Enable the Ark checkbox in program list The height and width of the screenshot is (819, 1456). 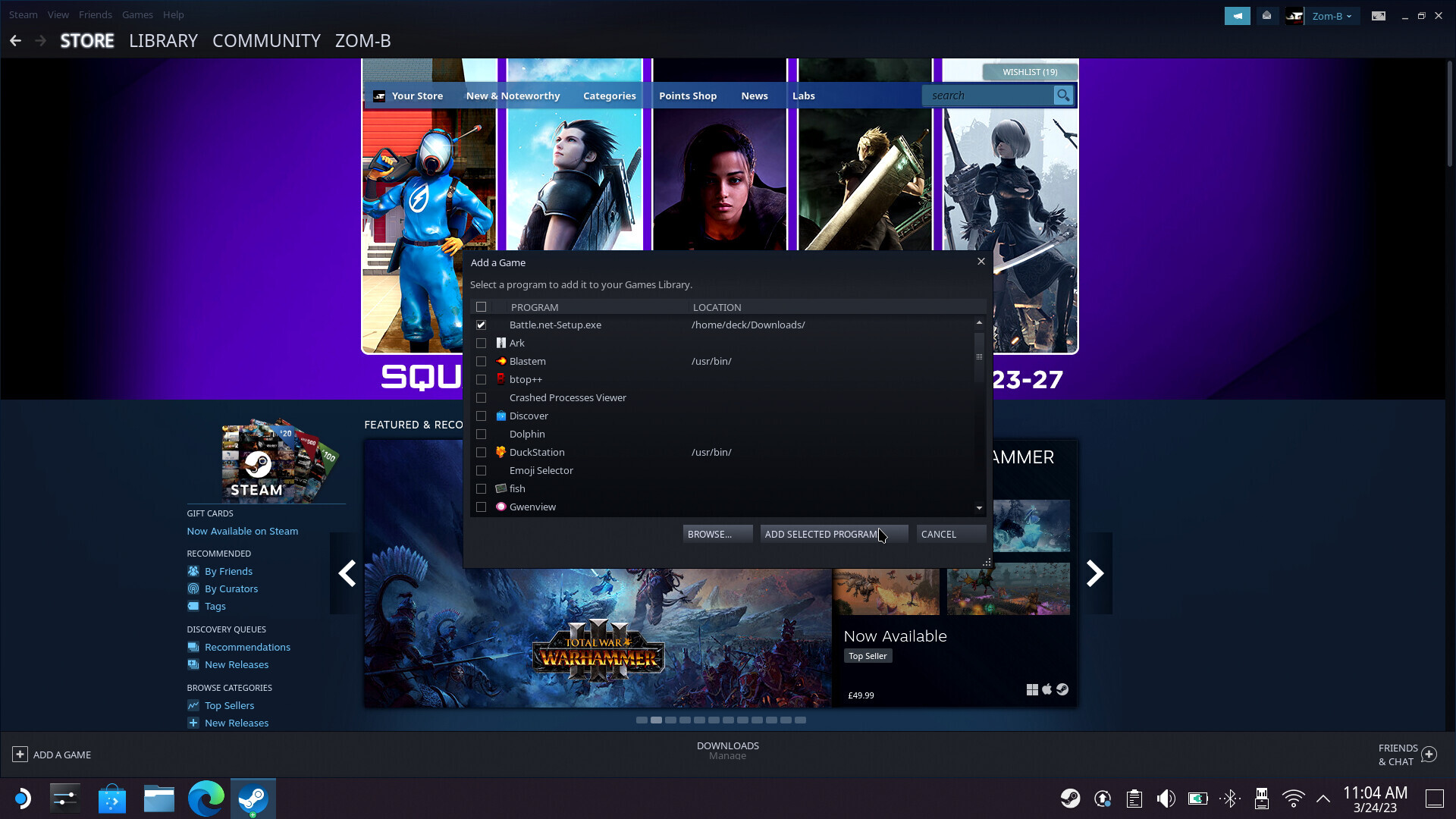pyautogui.click(x=481, y=342)
